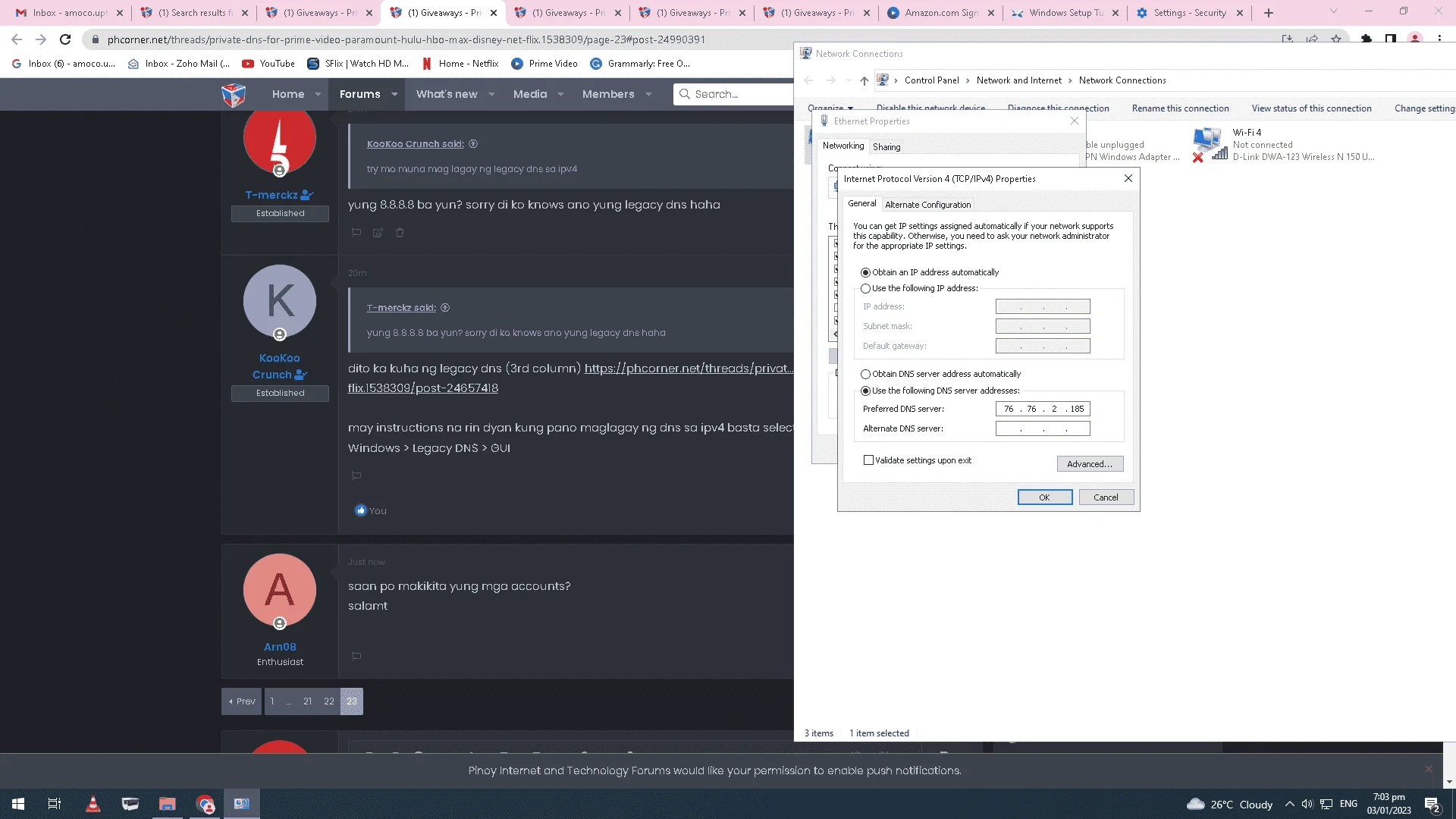Viewport: 1456px width, 819px height.
Task: Click OK in IPv4 Properties dialog
Action: coord(1045,497)
